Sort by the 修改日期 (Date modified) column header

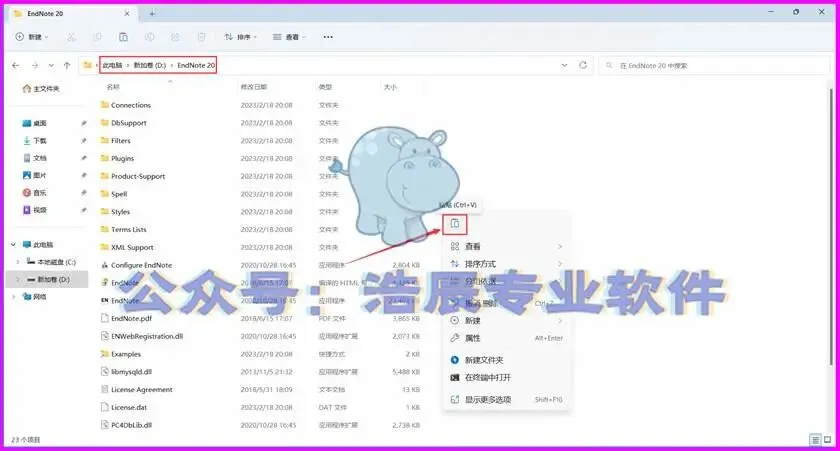[254, 87]
